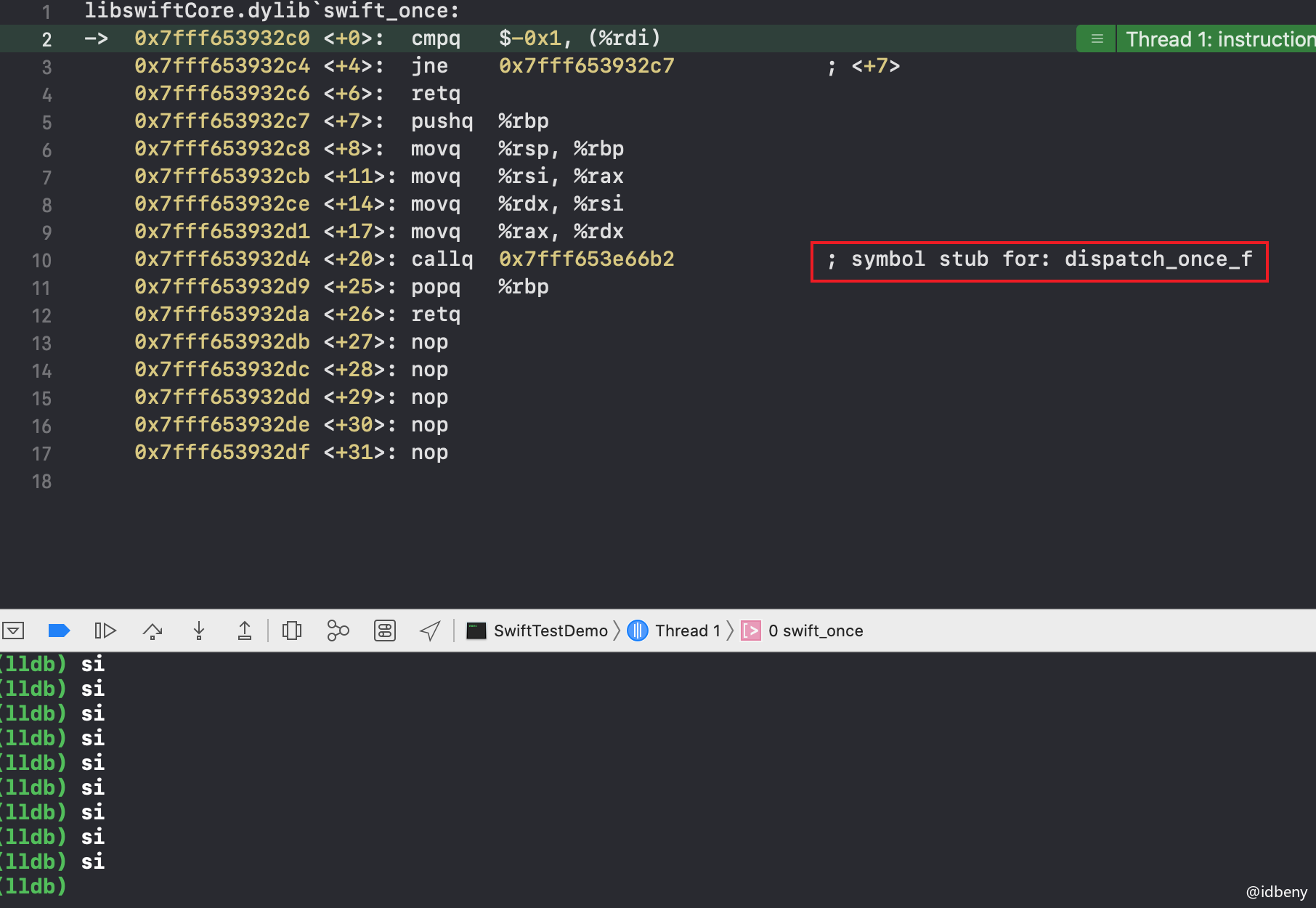The image size is (1316, 908).
Task: Click the current-instruction arrow on line 2
Action: click(x=96, y=38)
